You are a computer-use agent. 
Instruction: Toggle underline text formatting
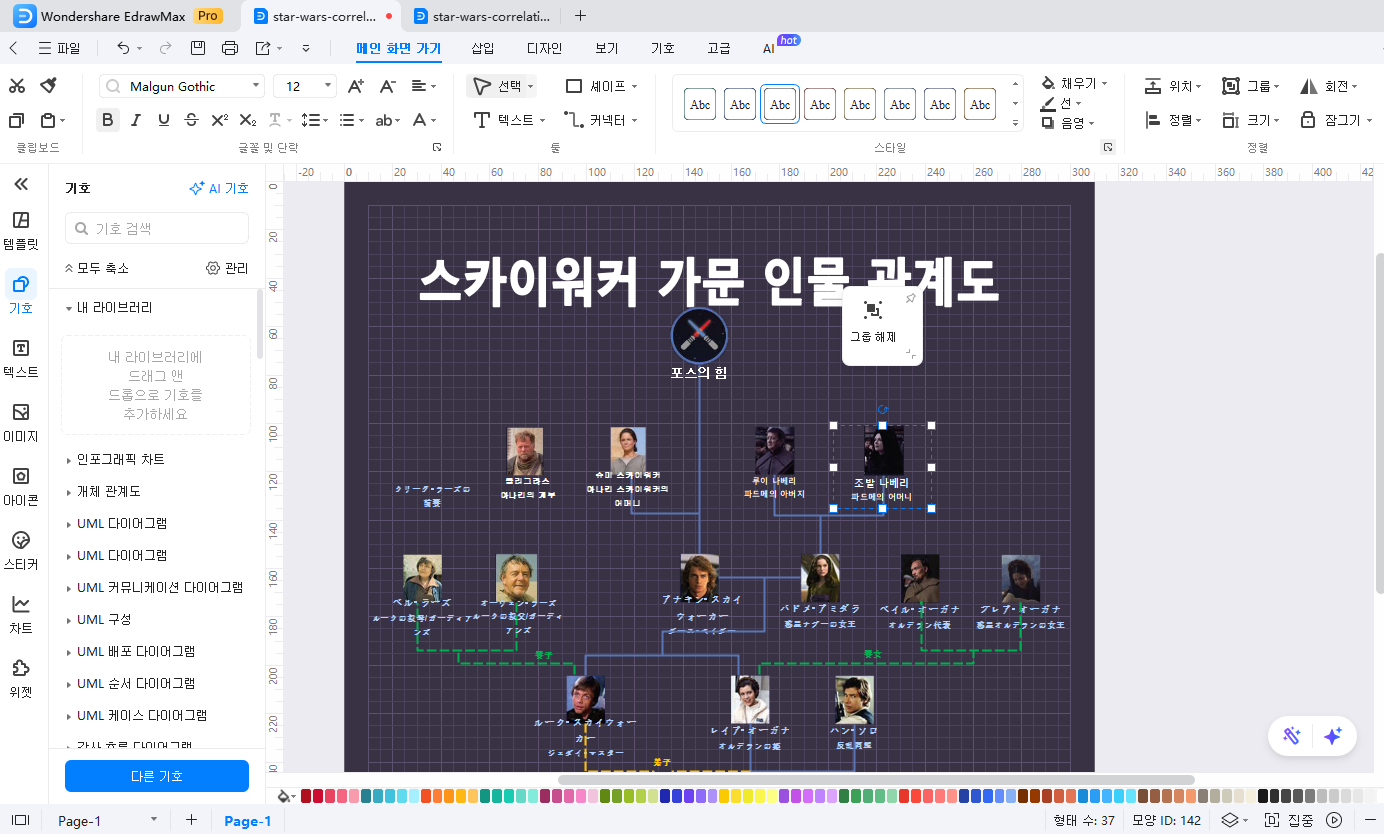(x=164, y=120)
